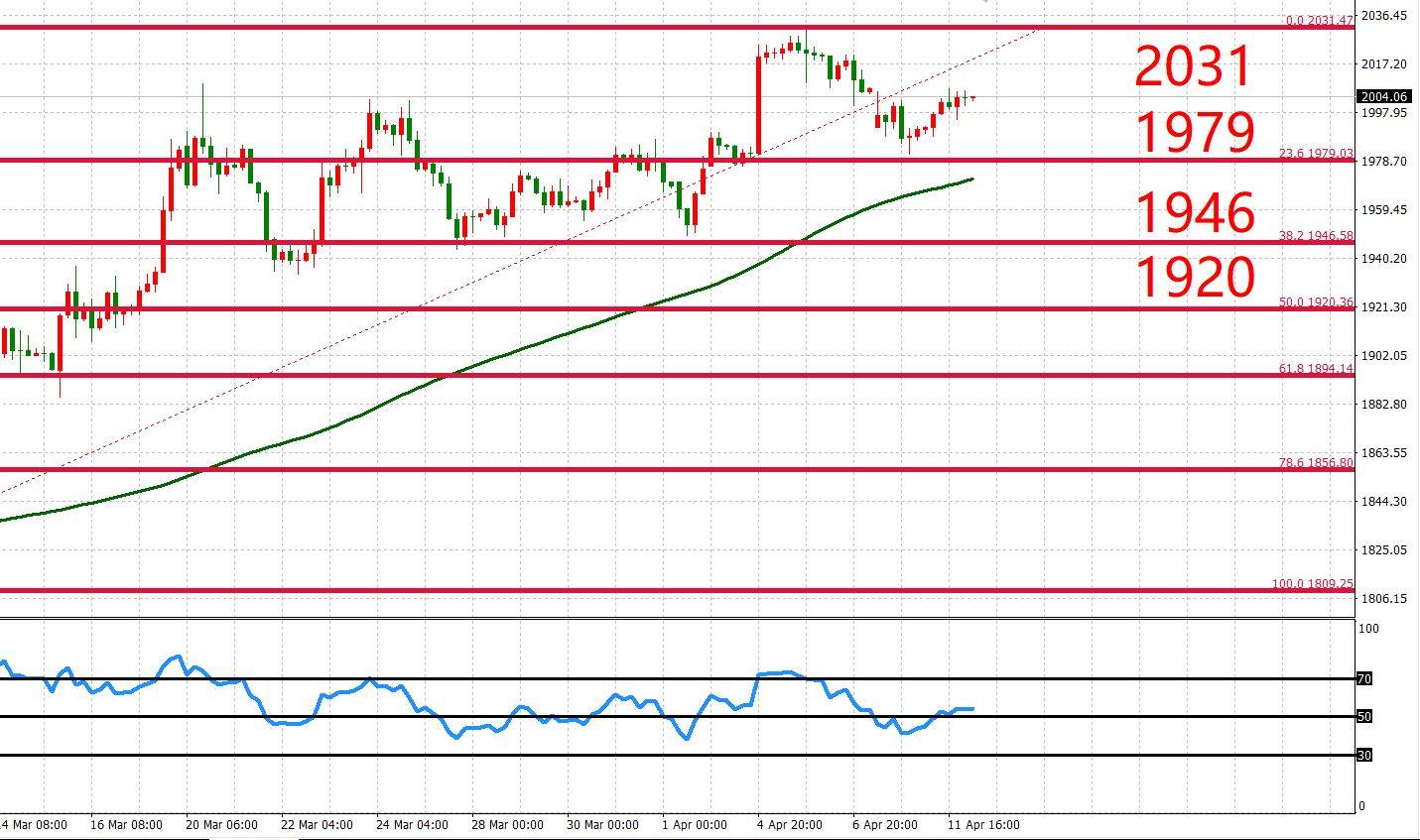Screen dimensions: 1420x840
Task: Click the RSI level label 30
Action: point(1364,756)
